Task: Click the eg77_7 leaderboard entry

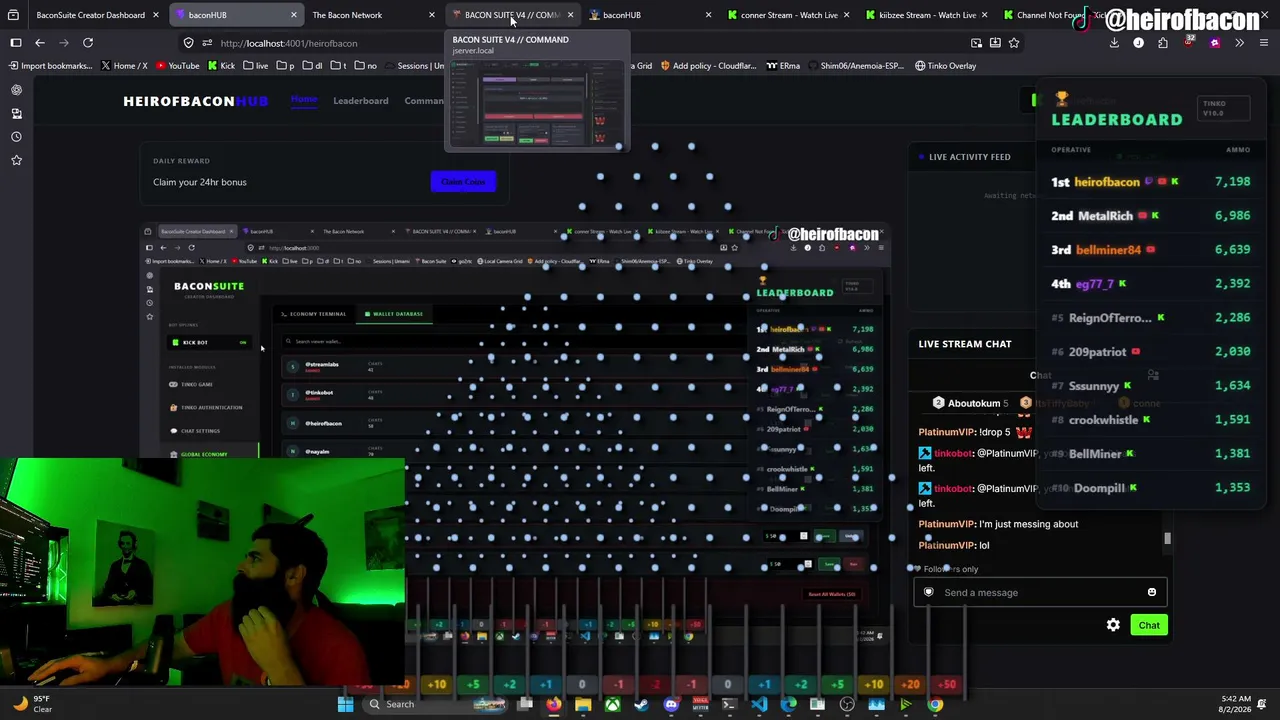Action: pos(1150,284)
